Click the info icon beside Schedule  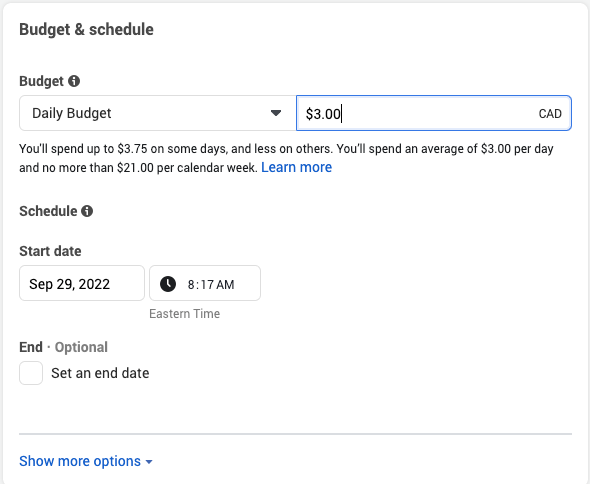[x=87, y=211]
